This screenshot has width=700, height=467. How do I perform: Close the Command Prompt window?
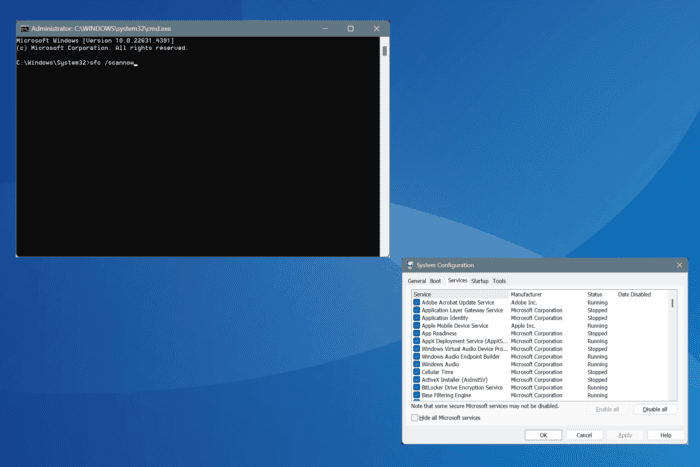tap(376, 29)
